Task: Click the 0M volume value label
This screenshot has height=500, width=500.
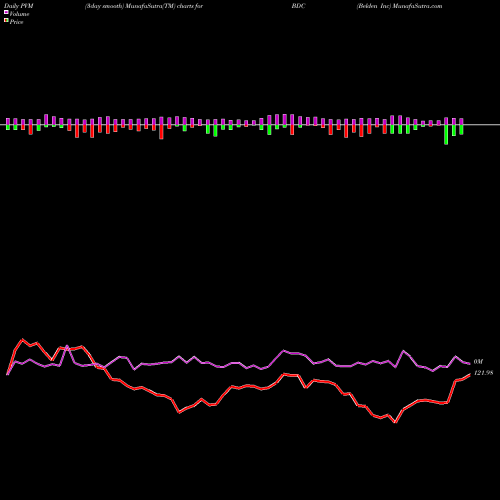Action: click(x=478, y=362)
